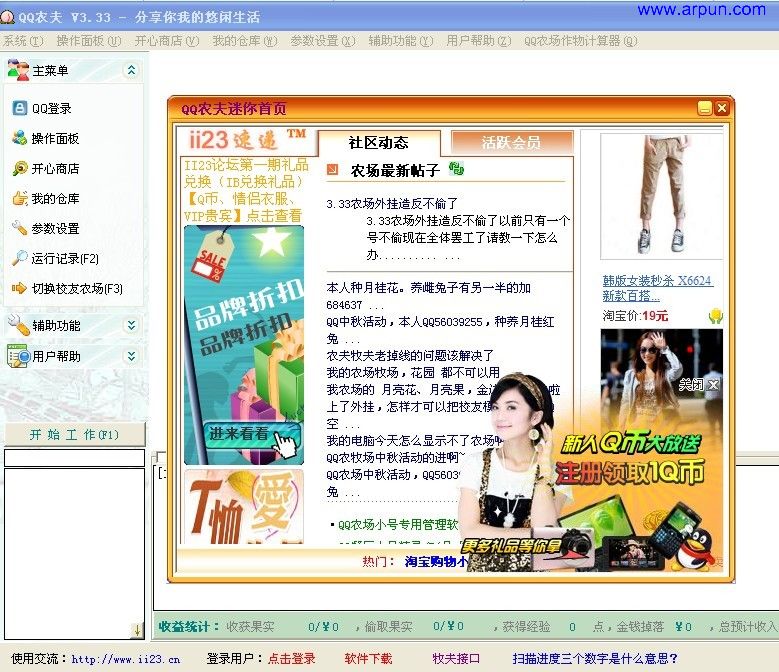Click the 注册领取1Q币 ad banner
Viewport: 779px width, 672px height.
629,471
